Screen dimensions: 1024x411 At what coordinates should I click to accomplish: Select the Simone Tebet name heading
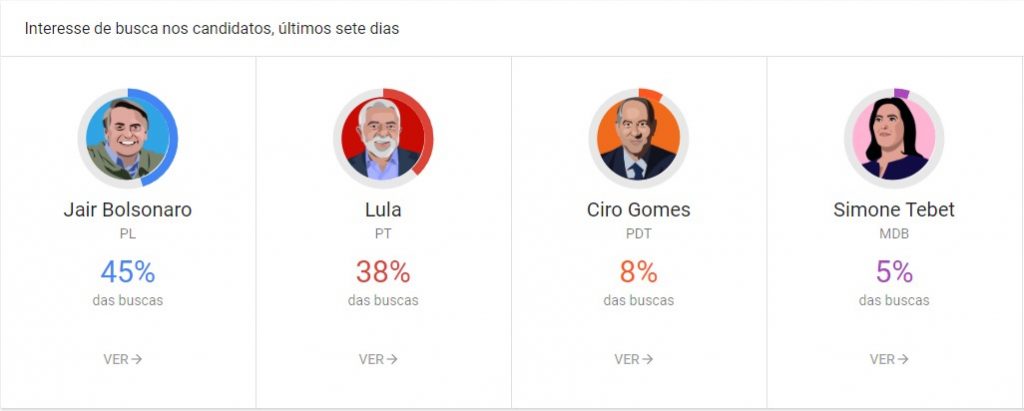[894, 210]
